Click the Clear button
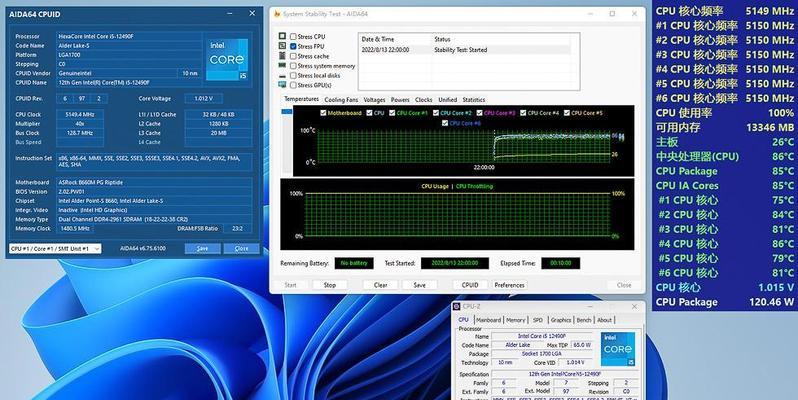 coord(381,285)
